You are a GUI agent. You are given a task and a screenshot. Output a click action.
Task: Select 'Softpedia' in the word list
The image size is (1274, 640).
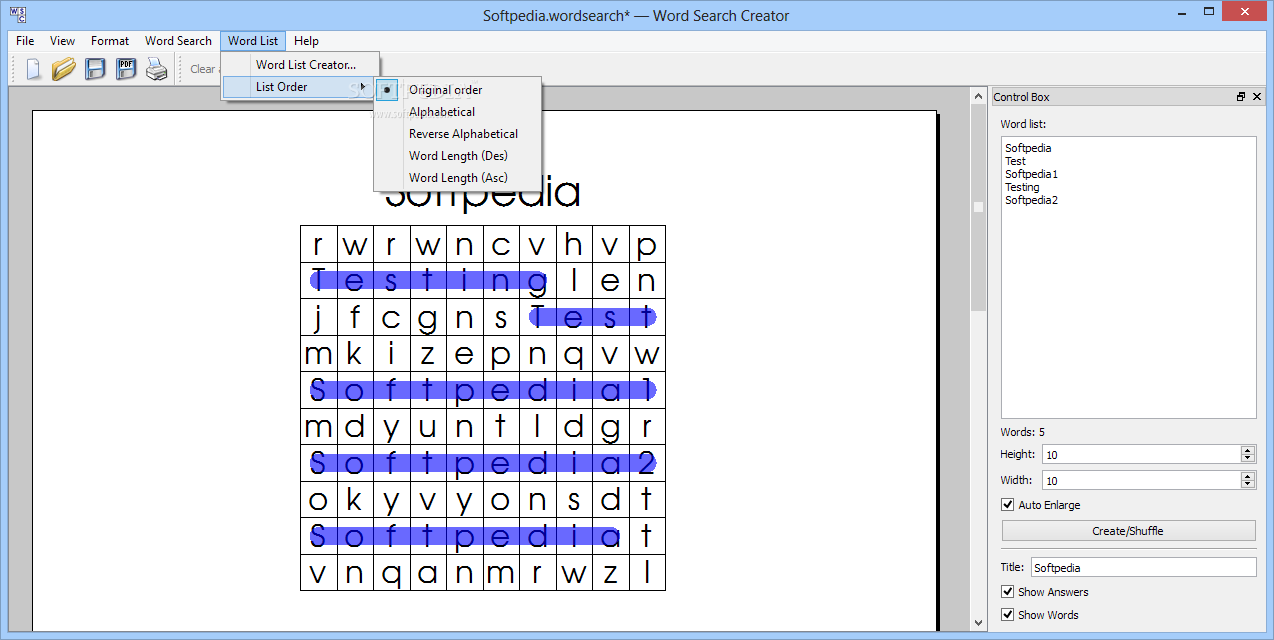point(1028,148)
